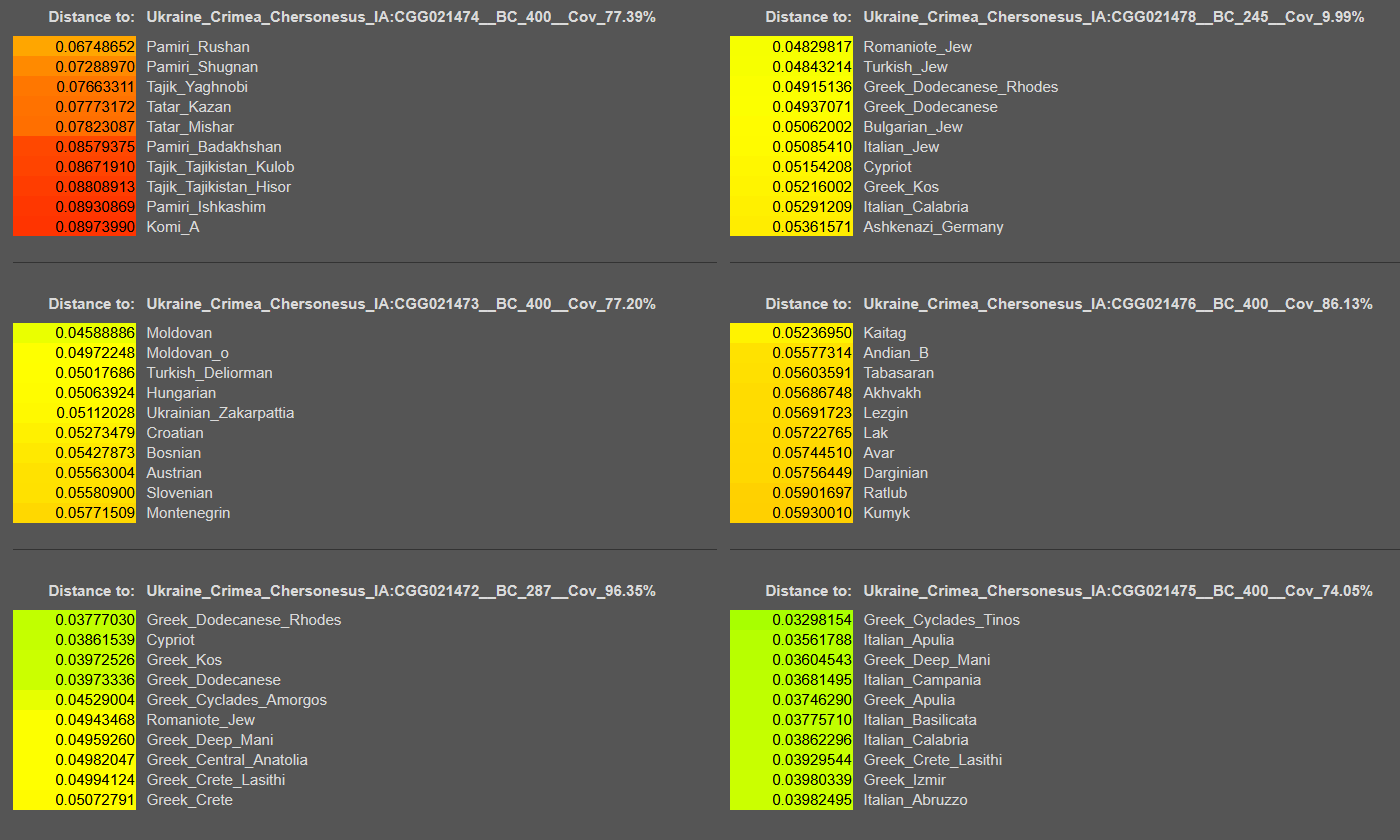Click the distance value 0.03861539

pos(95,640)
